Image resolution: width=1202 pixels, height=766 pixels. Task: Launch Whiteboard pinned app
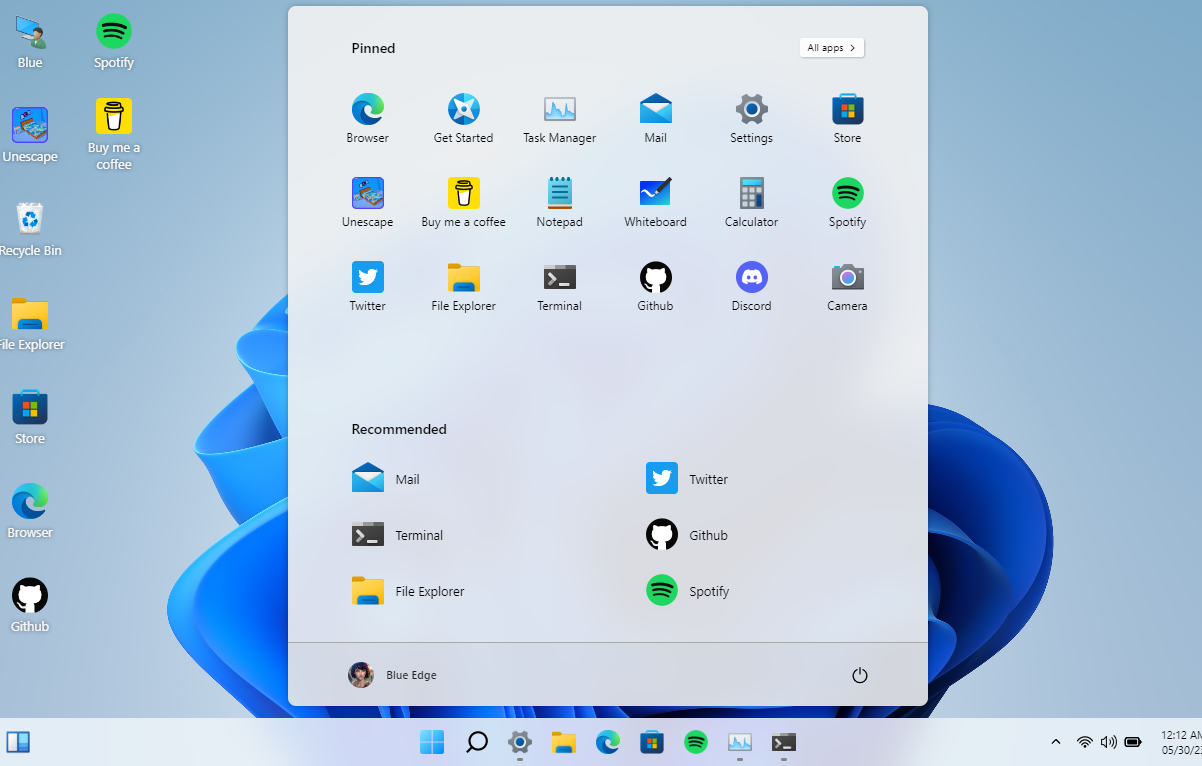[655, 202]
